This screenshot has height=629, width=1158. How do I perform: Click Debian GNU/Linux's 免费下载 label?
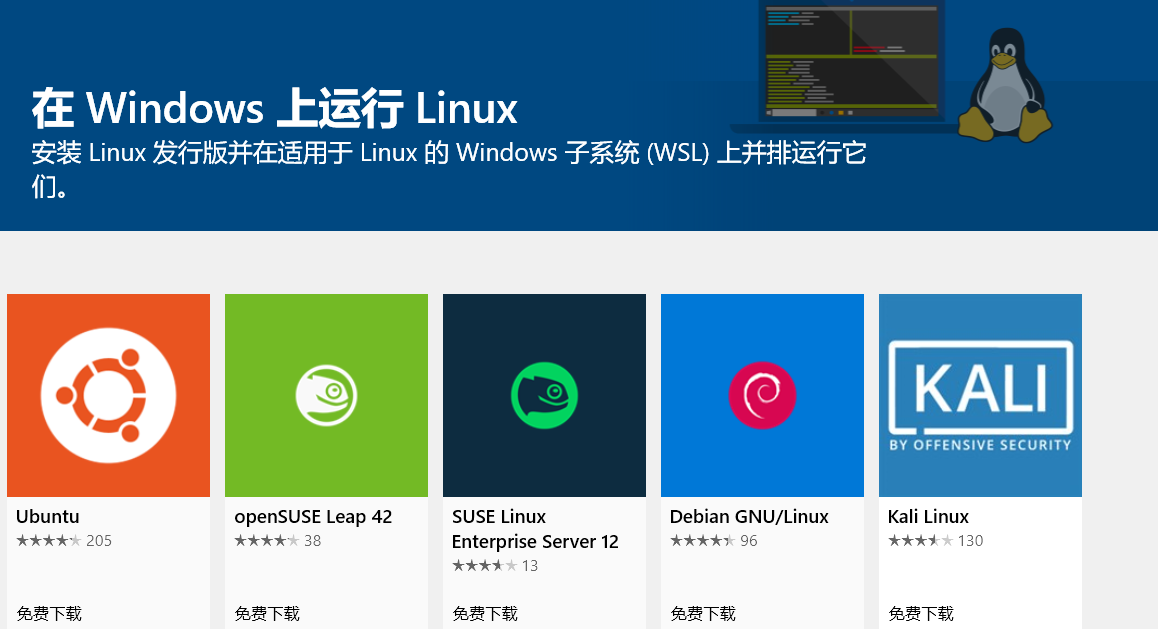click(x=702, y=613)
